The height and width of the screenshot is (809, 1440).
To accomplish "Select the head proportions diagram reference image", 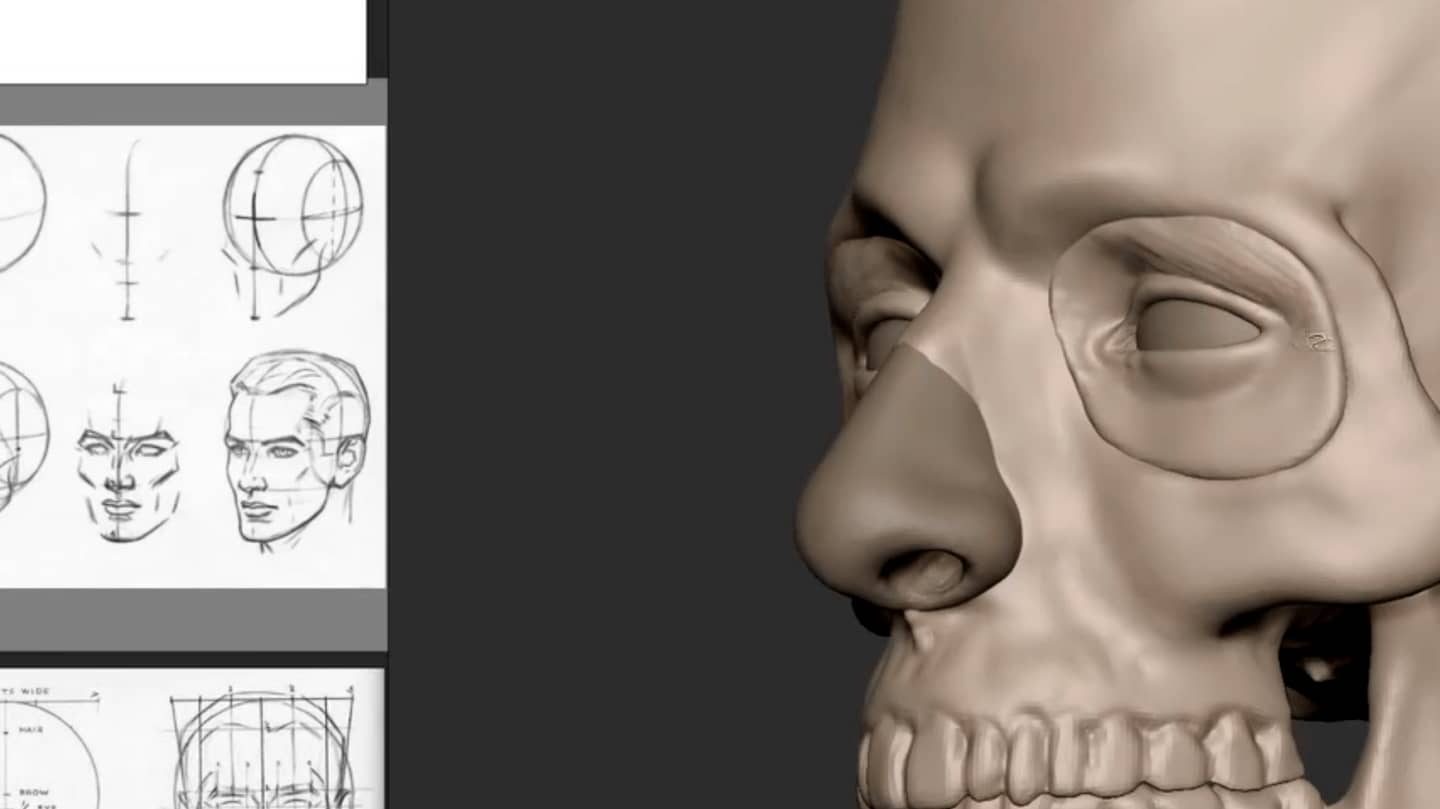I will click(x=192, y=739).
